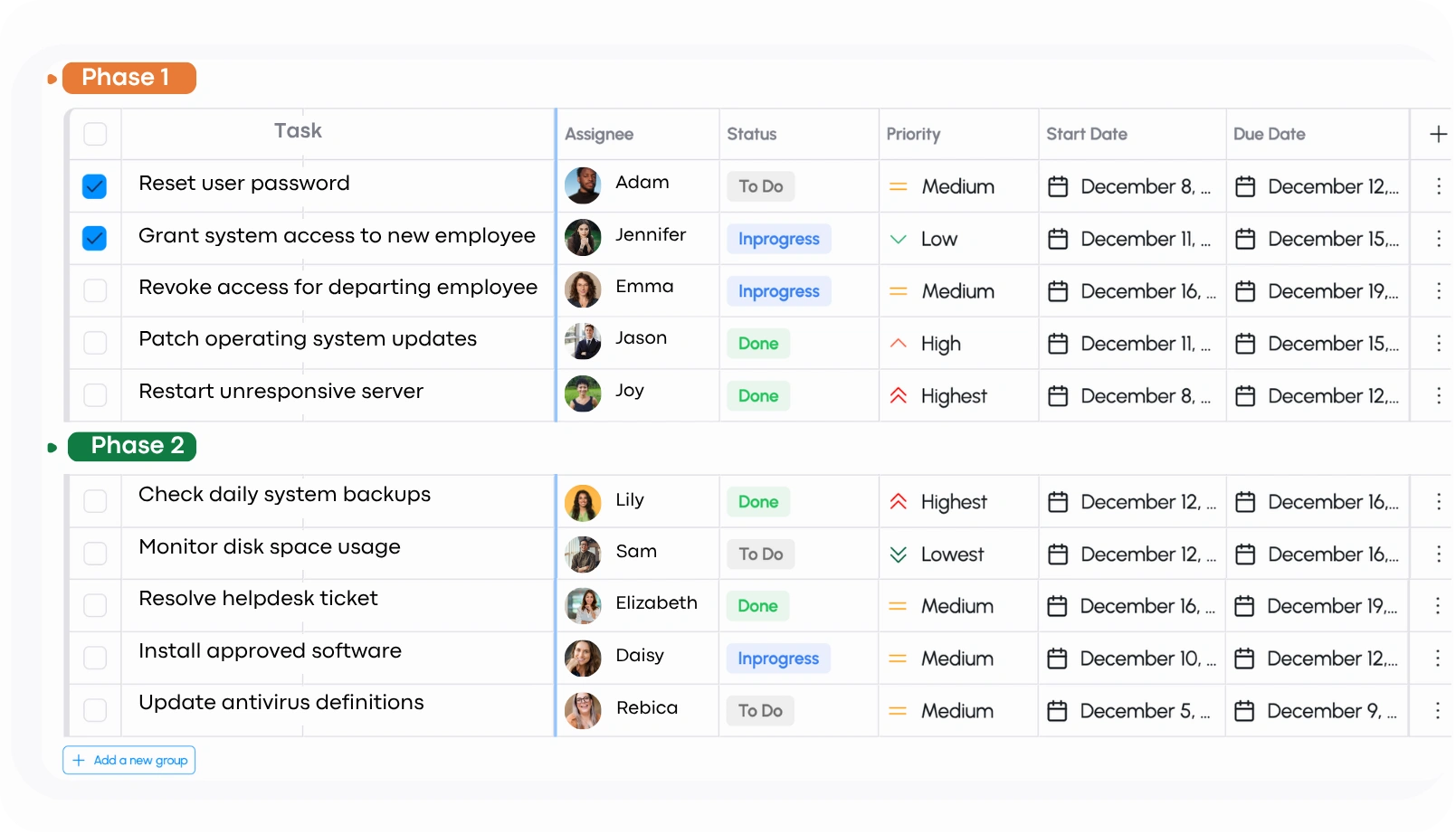The width and height of the screenshot is (1456, 834).
Task: Click calendar icon of Lily's task start date
Action: click(1058, 502)
